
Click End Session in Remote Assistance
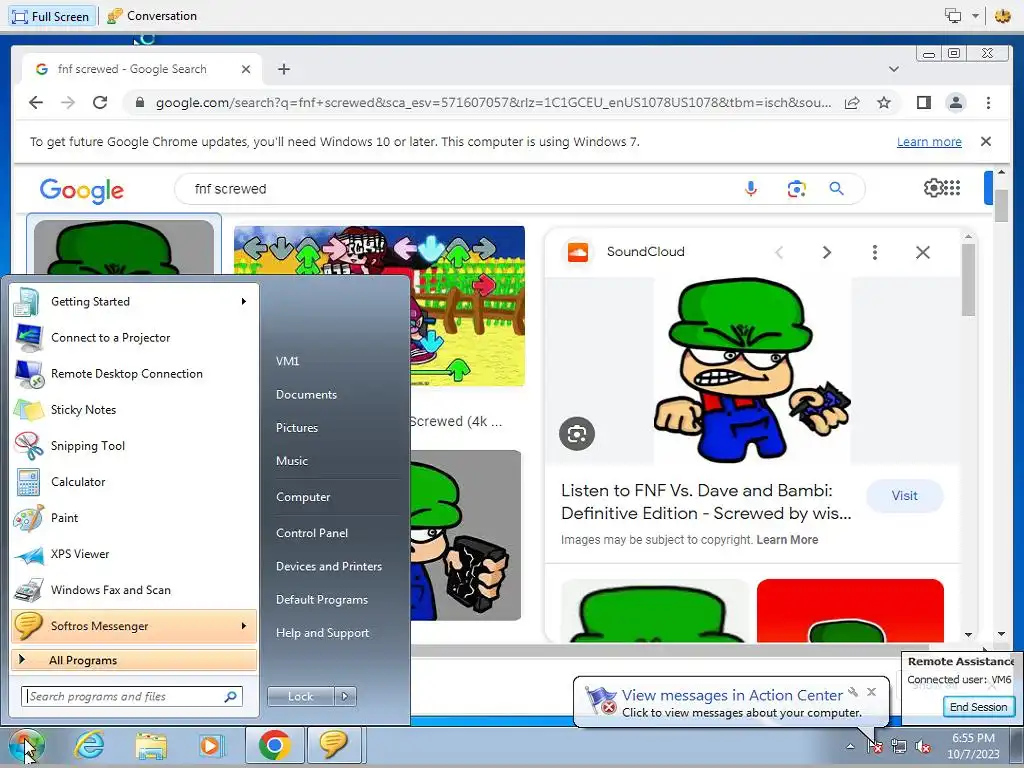coord(978,707)
